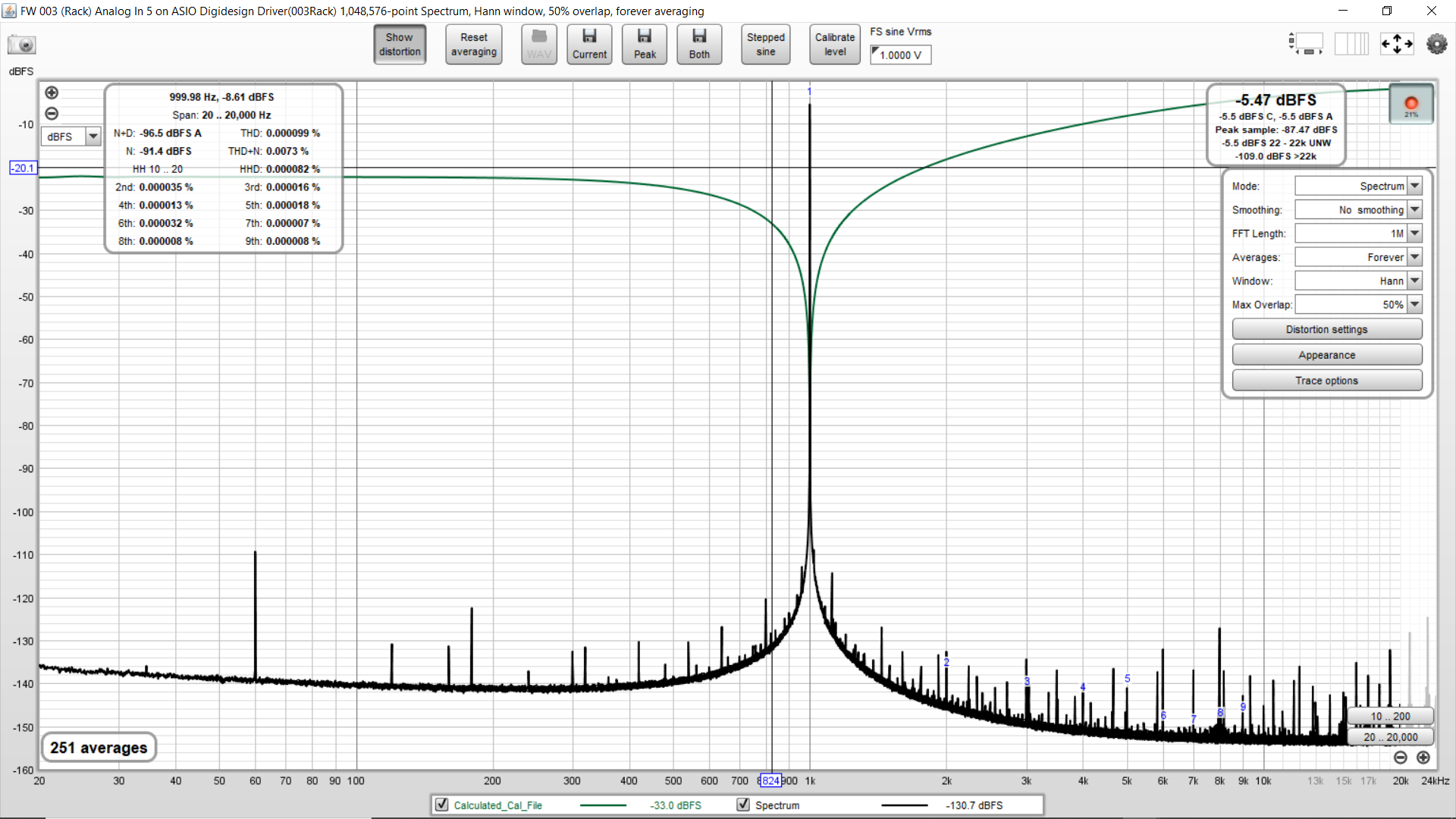
Task: Click the 2nd: 0.000035 % harmonic value
Action: (154, 187)
